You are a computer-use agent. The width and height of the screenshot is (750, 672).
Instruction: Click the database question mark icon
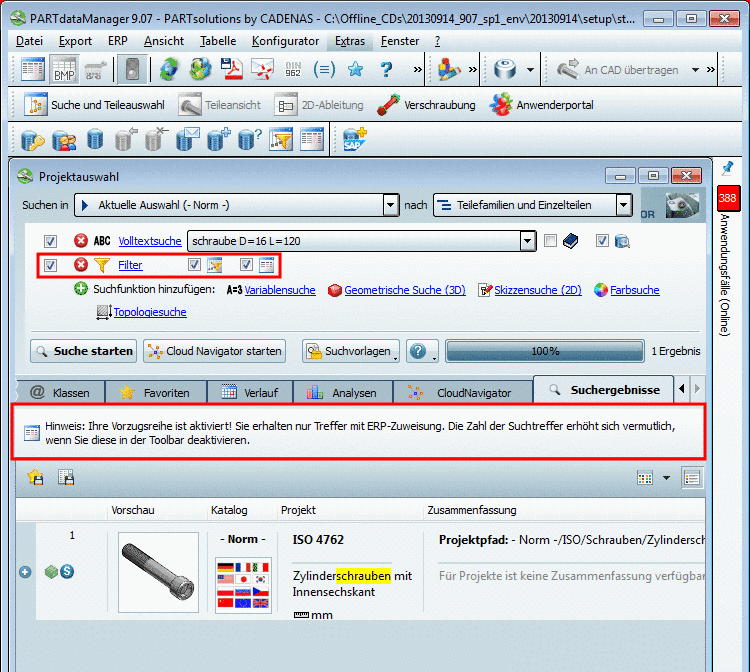[x=250, y=139]
